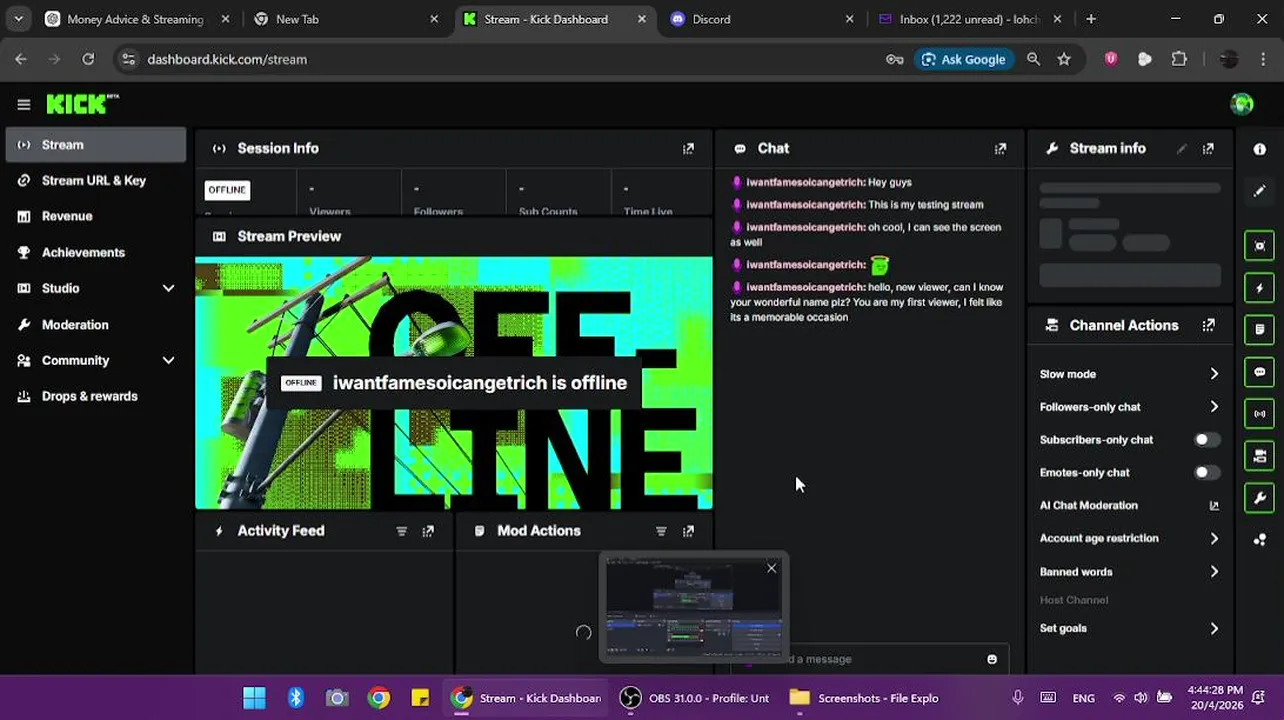
Task: Switch to the Money Advice & Streaming tab
Action: point(135,19)
